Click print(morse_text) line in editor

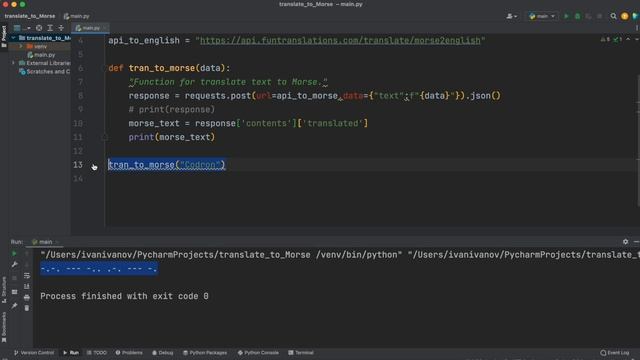[171, 137]
